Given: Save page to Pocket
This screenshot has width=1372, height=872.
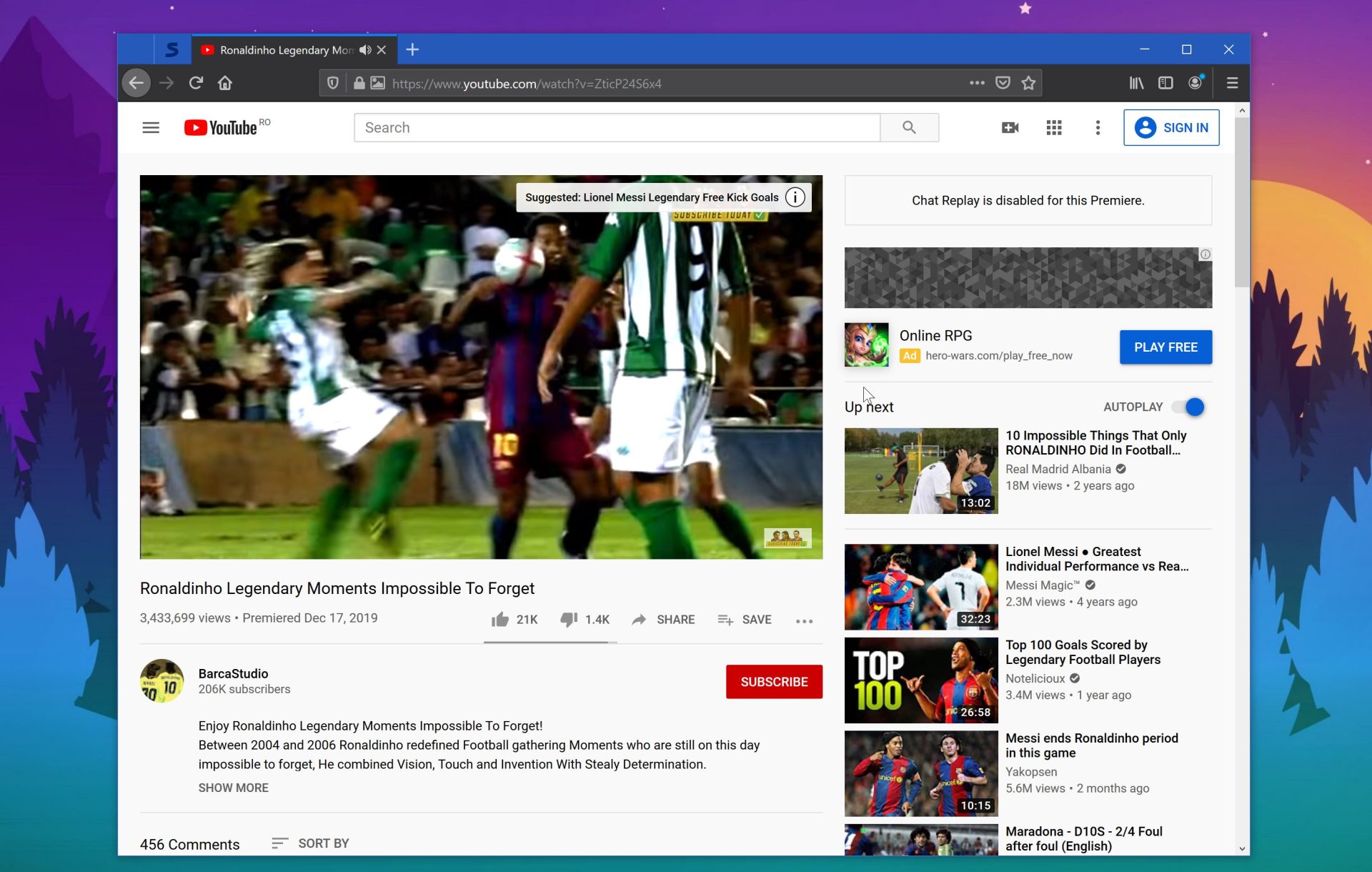Looking at the screenshot, I should [x=1003, y=83].
